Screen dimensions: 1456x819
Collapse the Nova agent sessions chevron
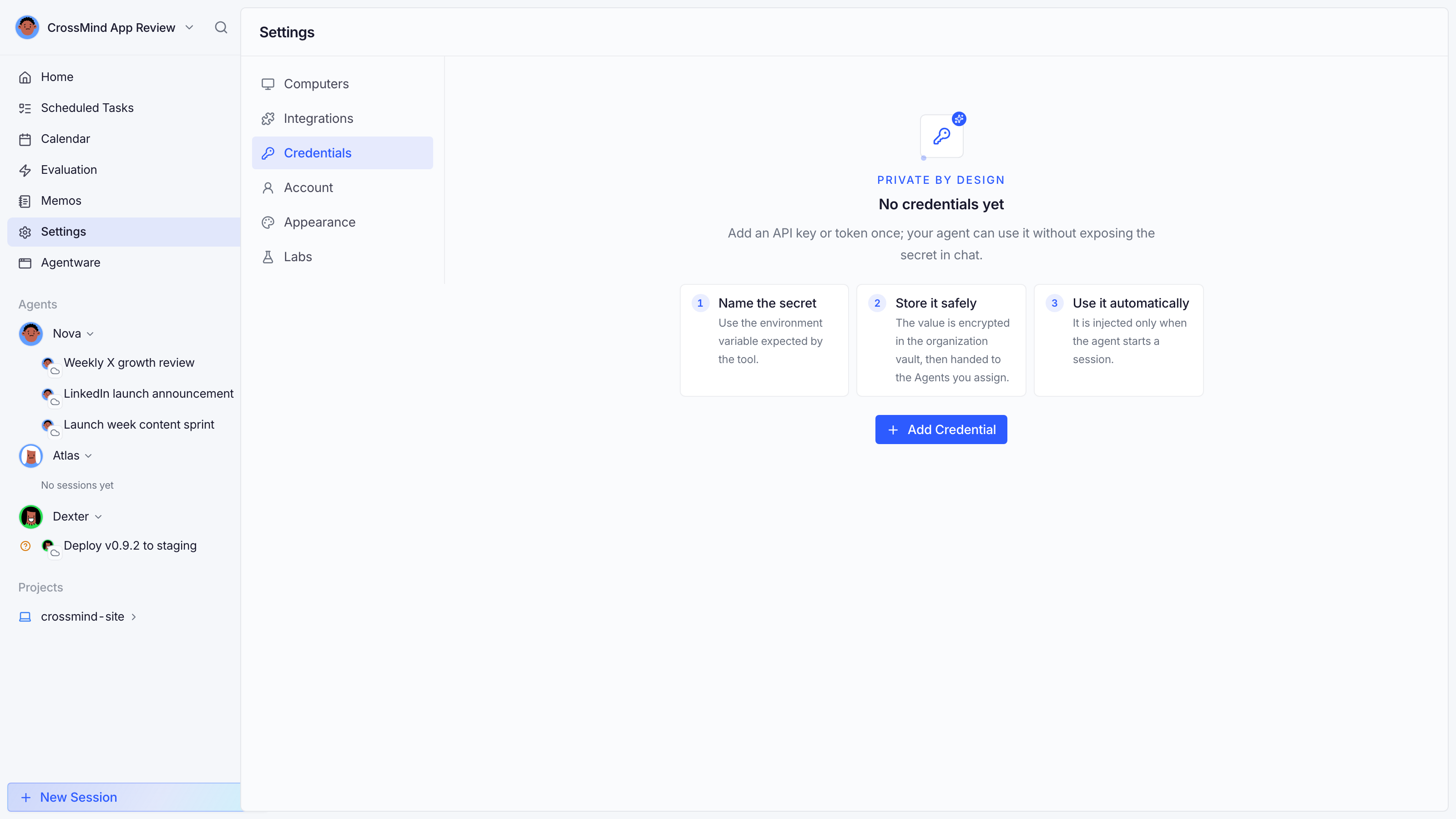[91, 334]
